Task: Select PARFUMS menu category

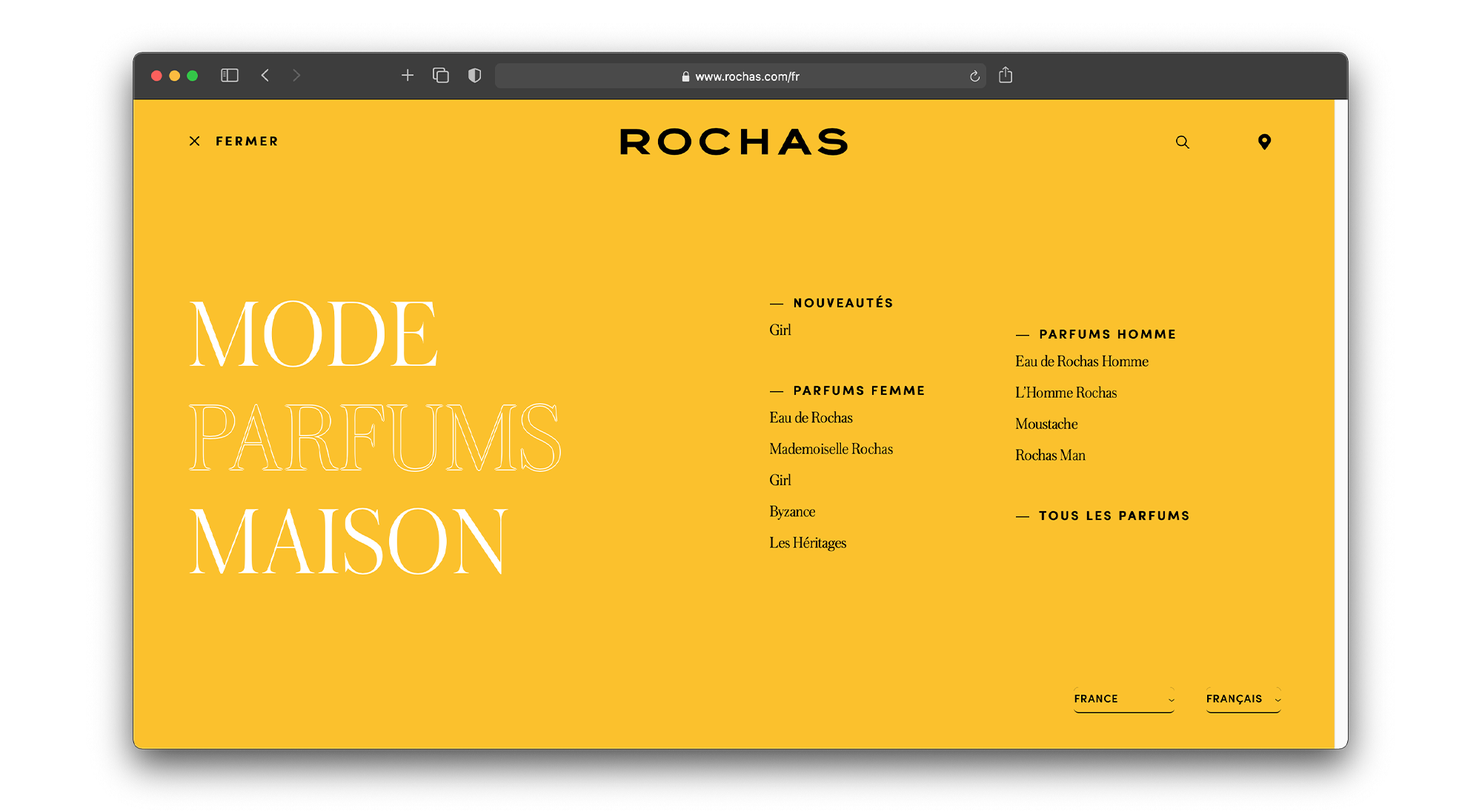Action: pyautogui.click(x=375, y=438)
